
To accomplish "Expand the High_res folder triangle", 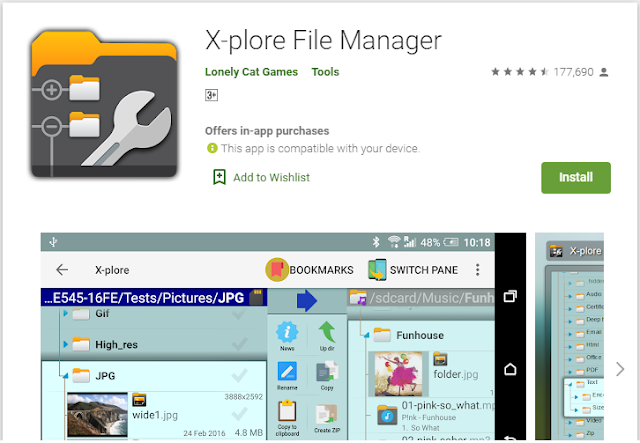I will 65,345.
